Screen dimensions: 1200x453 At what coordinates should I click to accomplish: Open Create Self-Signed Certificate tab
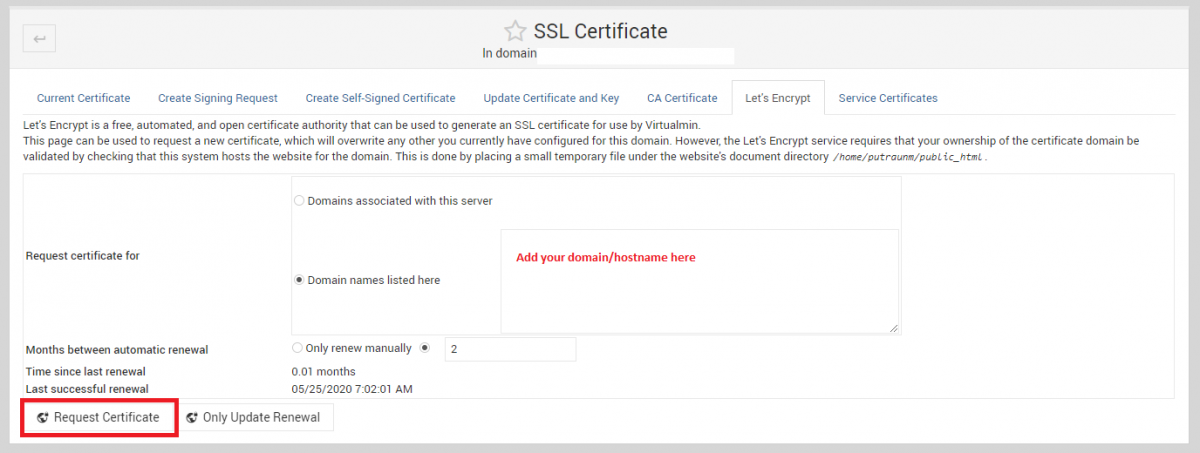point(381,98)
